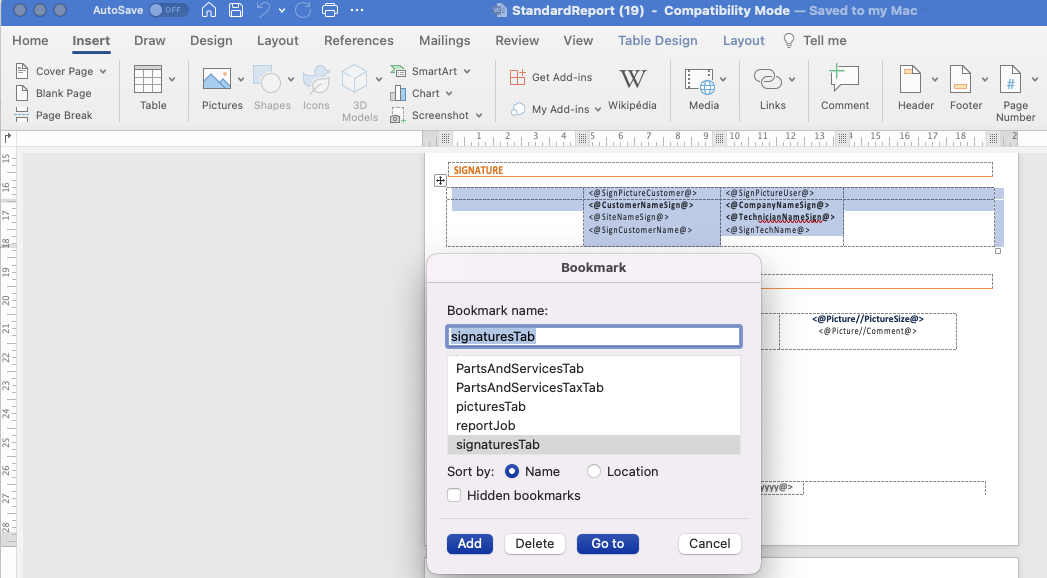The width and height of the screenshot is (1047, 578).
Task: Click the table move handle
Action: (440, 180)
